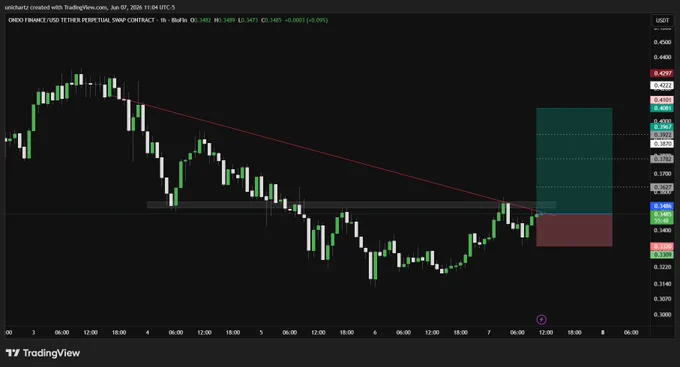Click the low value 0.3473
This screenshot has width=680, height=367.
pos(250,20)
